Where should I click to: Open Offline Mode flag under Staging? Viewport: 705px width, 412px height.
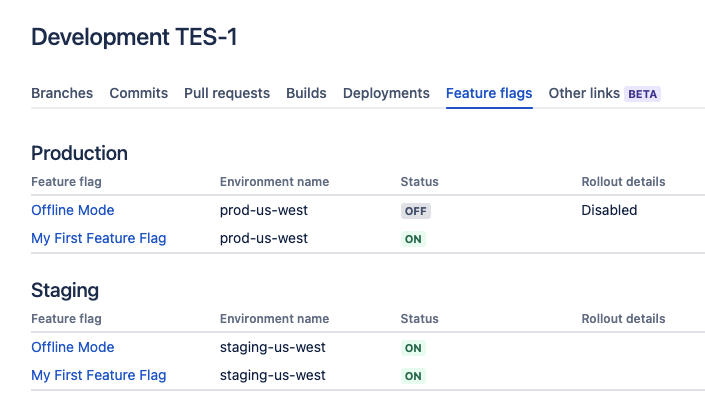point(73,347)
